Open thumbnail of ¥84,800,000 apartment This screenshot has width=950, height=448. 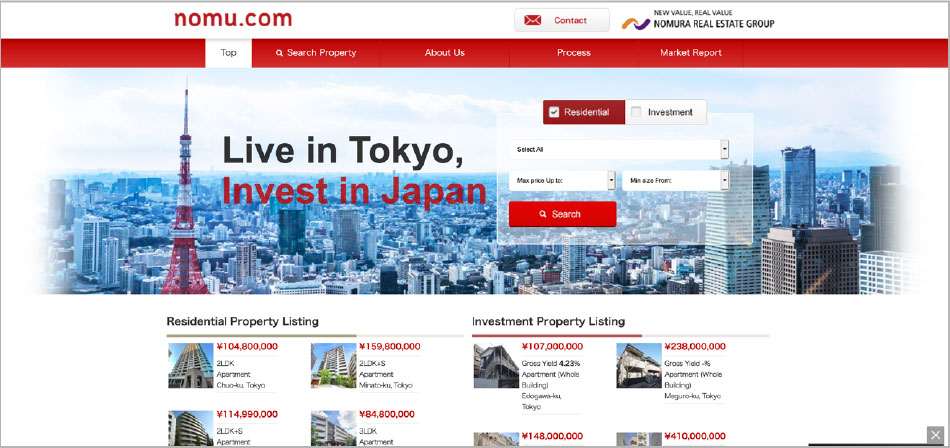(x=333, y=429)
